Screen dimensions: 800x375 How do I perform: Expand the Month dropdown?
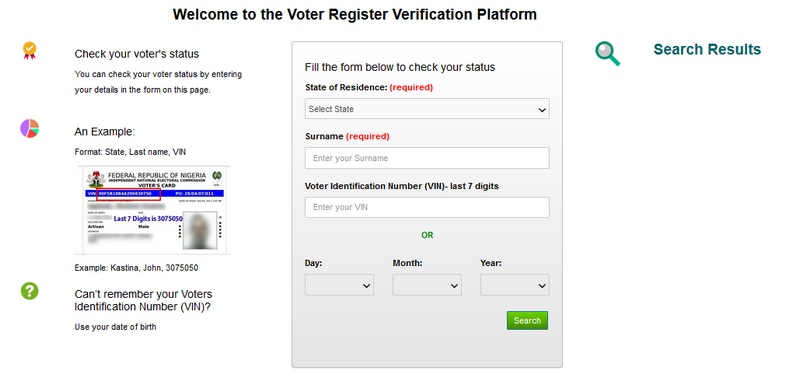[x=427, y=285]
